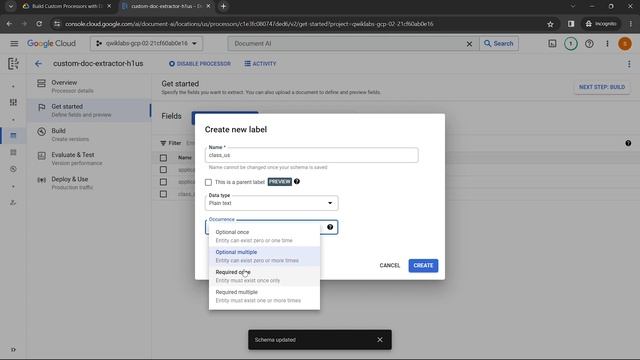Choose 'Optional once' occurrence option
This screenshot has height=360, width=640.
264,236
